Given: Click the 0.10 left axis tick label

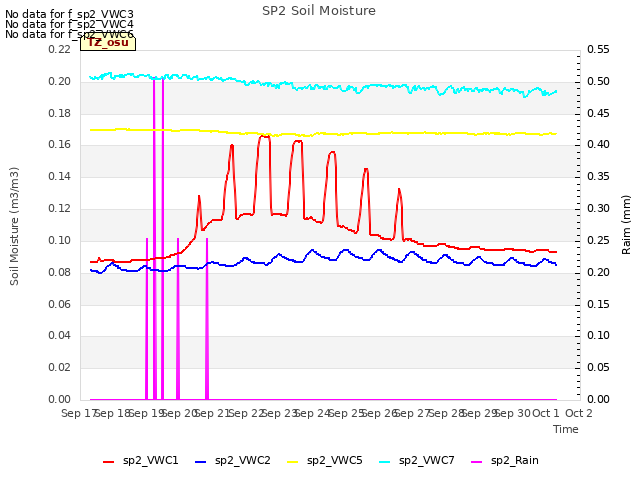Looking at the screenshot, I should coord(60,240).
